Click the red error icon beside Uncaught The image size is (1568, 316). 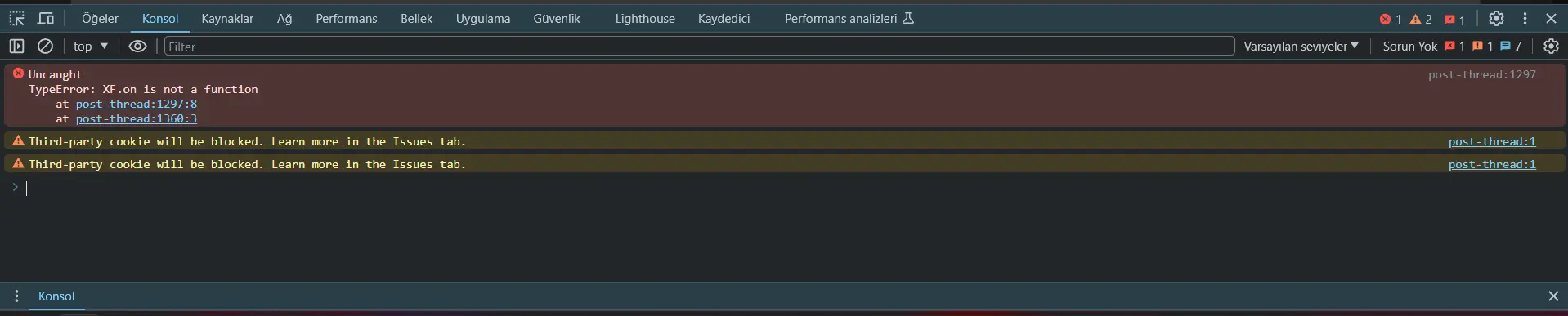click(18, 73)
